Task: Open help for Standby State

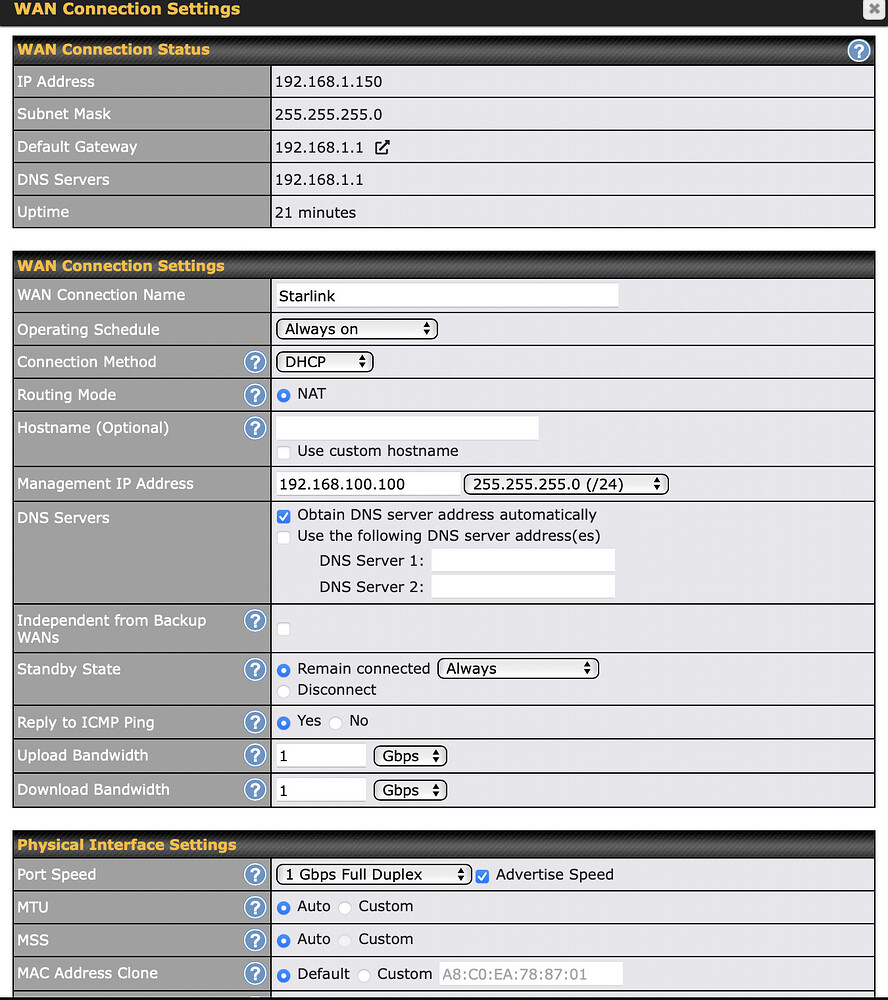Action: (x=255, y=669)
